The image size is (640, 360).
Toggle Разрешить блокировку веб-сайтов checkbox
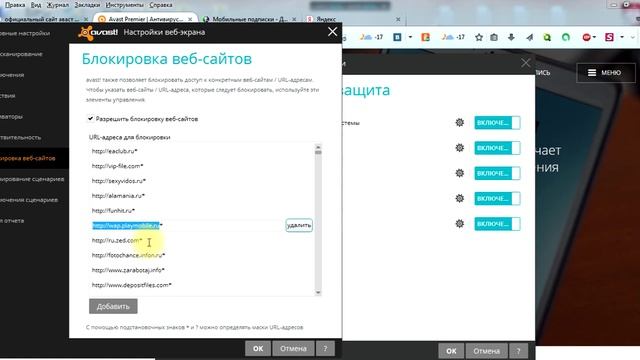pyautogui.click(x=90, y=119)
